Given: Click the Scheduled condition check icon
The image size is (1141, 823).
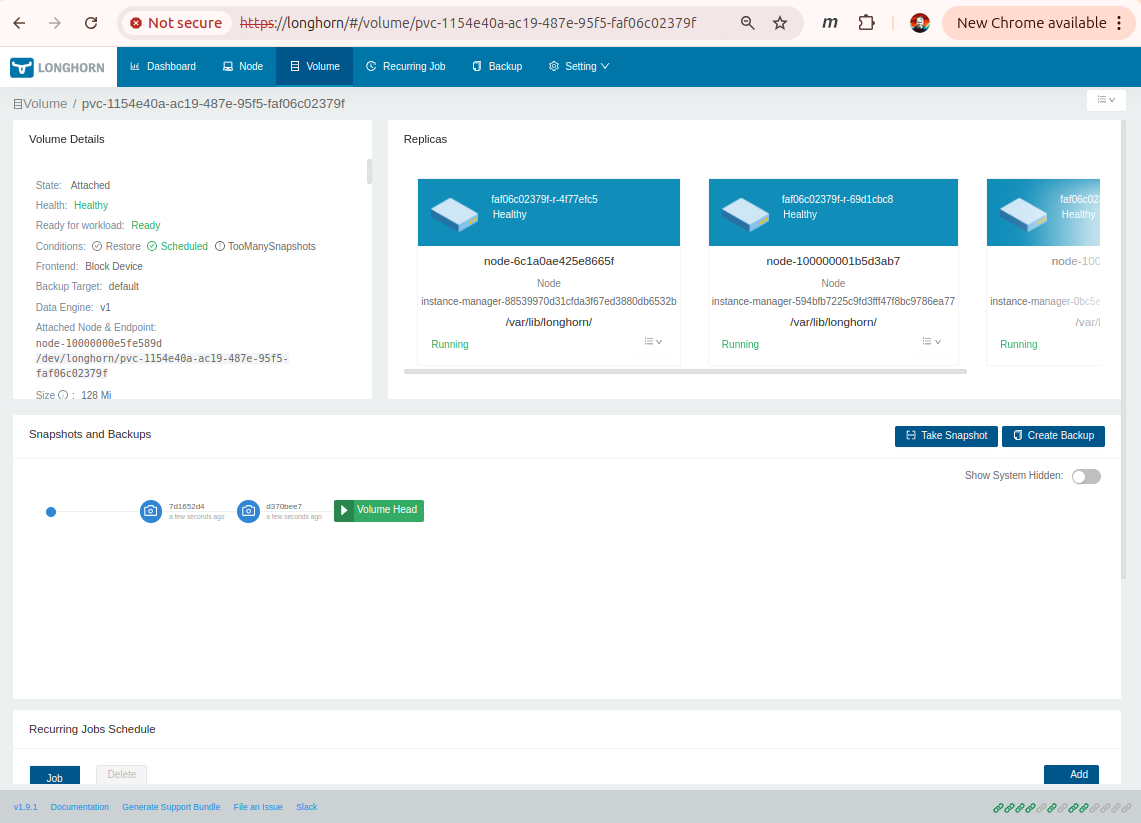Looking at the screenshot, I should [152, 247].
